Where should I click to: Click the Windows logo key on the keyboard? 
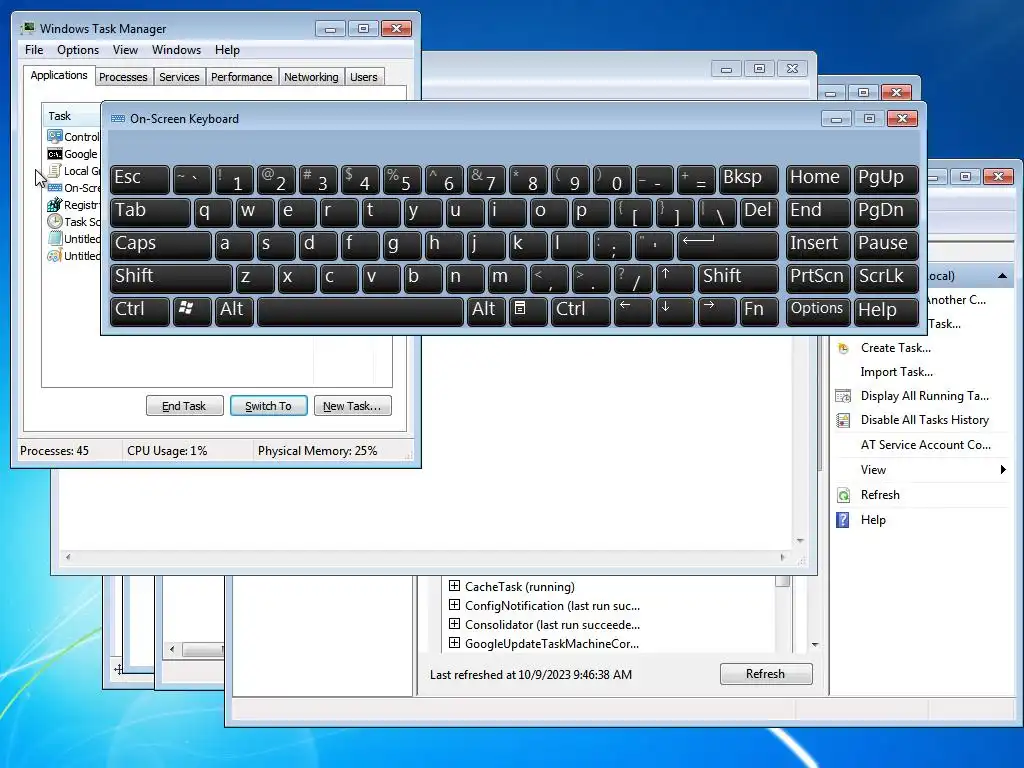click(x=192, y=311)
